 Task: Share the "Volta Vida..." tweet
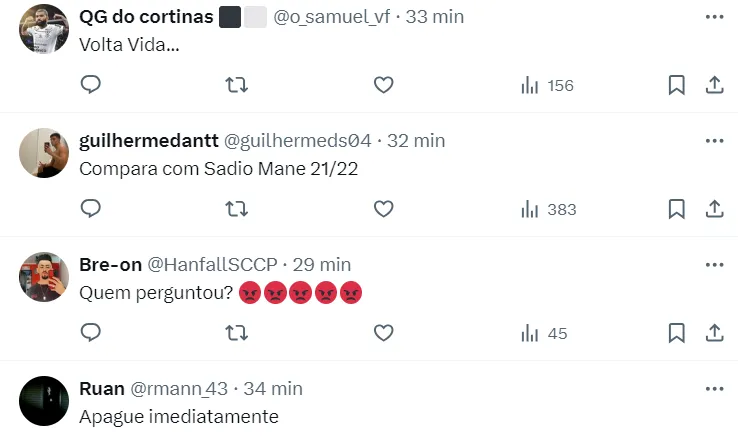(x=714, y=85)
